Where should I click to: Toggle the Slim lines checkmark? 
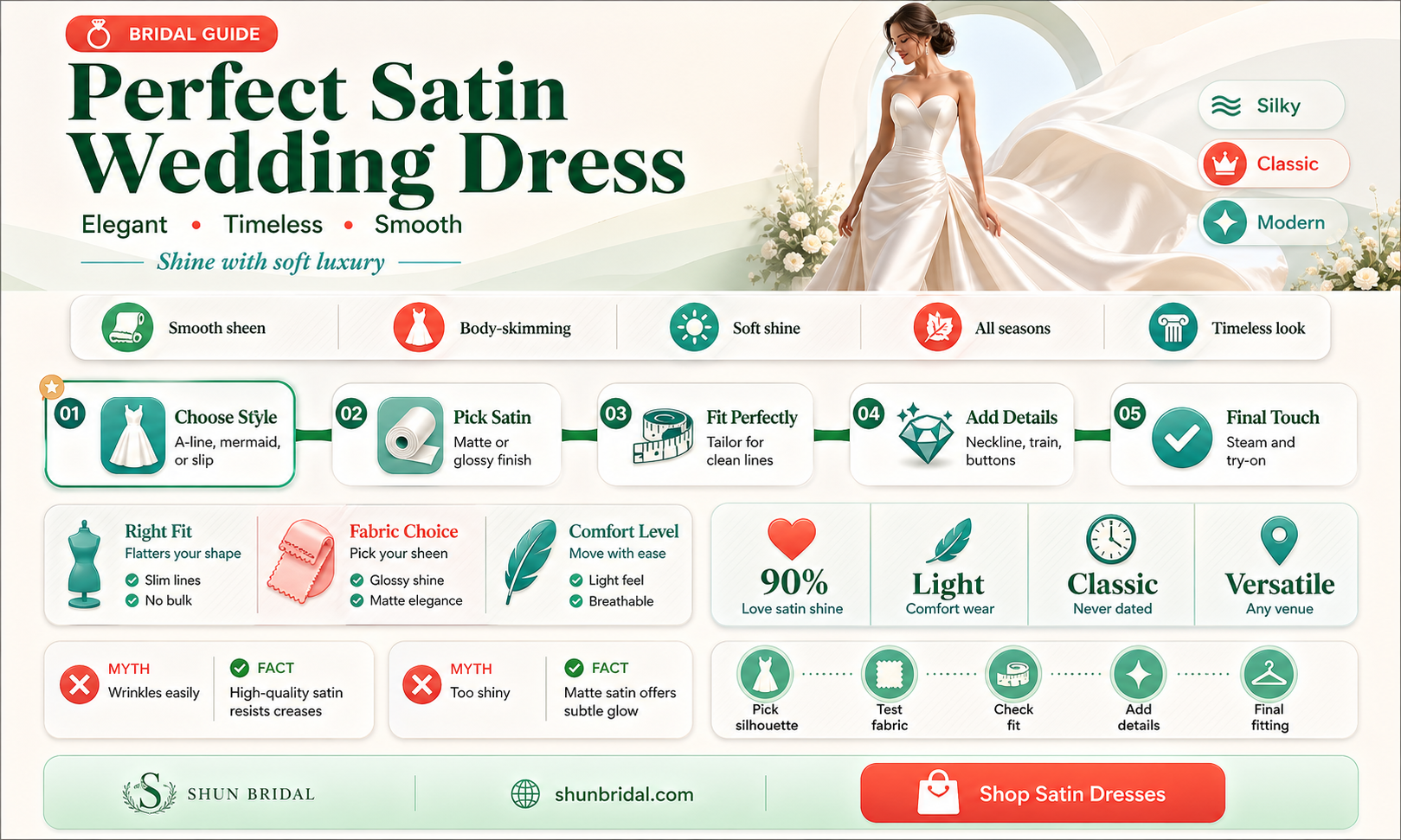132,580
